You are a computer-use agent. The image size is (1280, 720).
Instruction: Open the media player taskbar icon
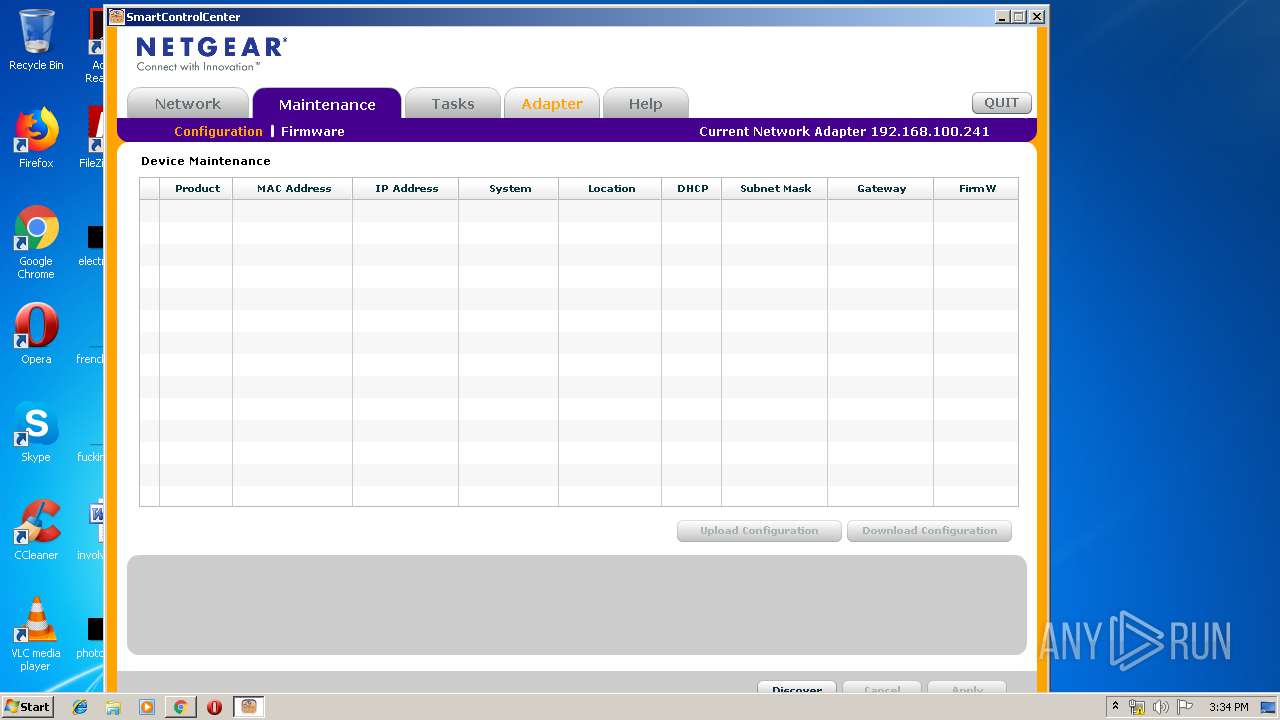[x=147, y=707]
